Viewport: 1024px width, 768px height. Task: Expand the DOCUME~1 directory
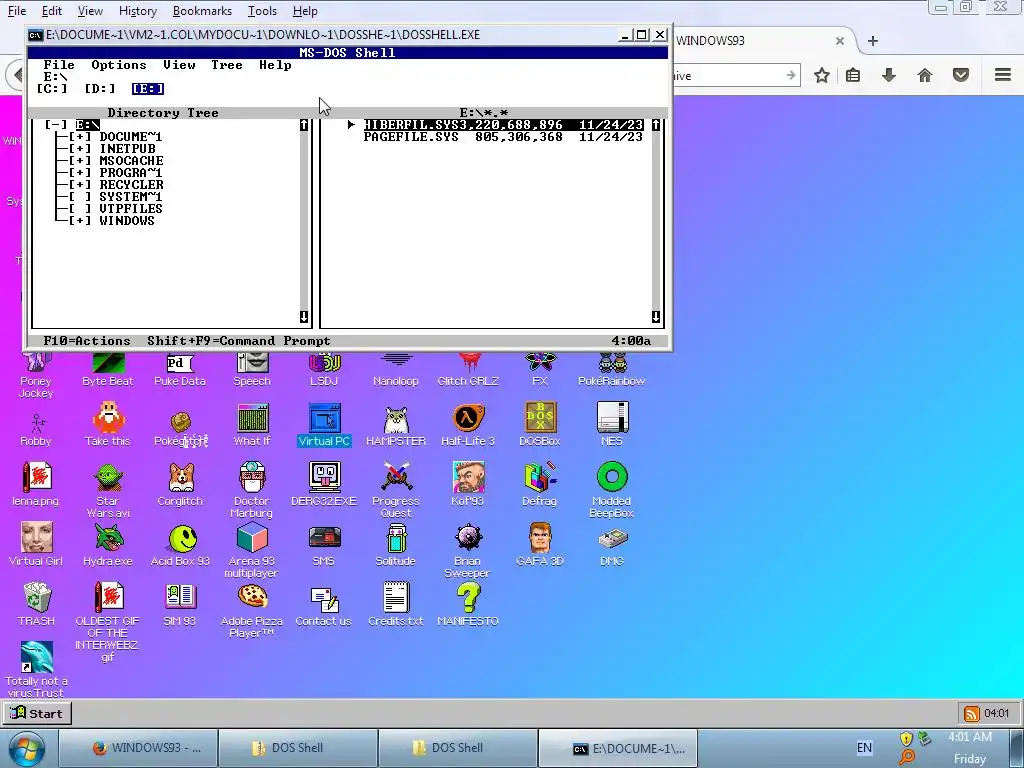(80, 137)
